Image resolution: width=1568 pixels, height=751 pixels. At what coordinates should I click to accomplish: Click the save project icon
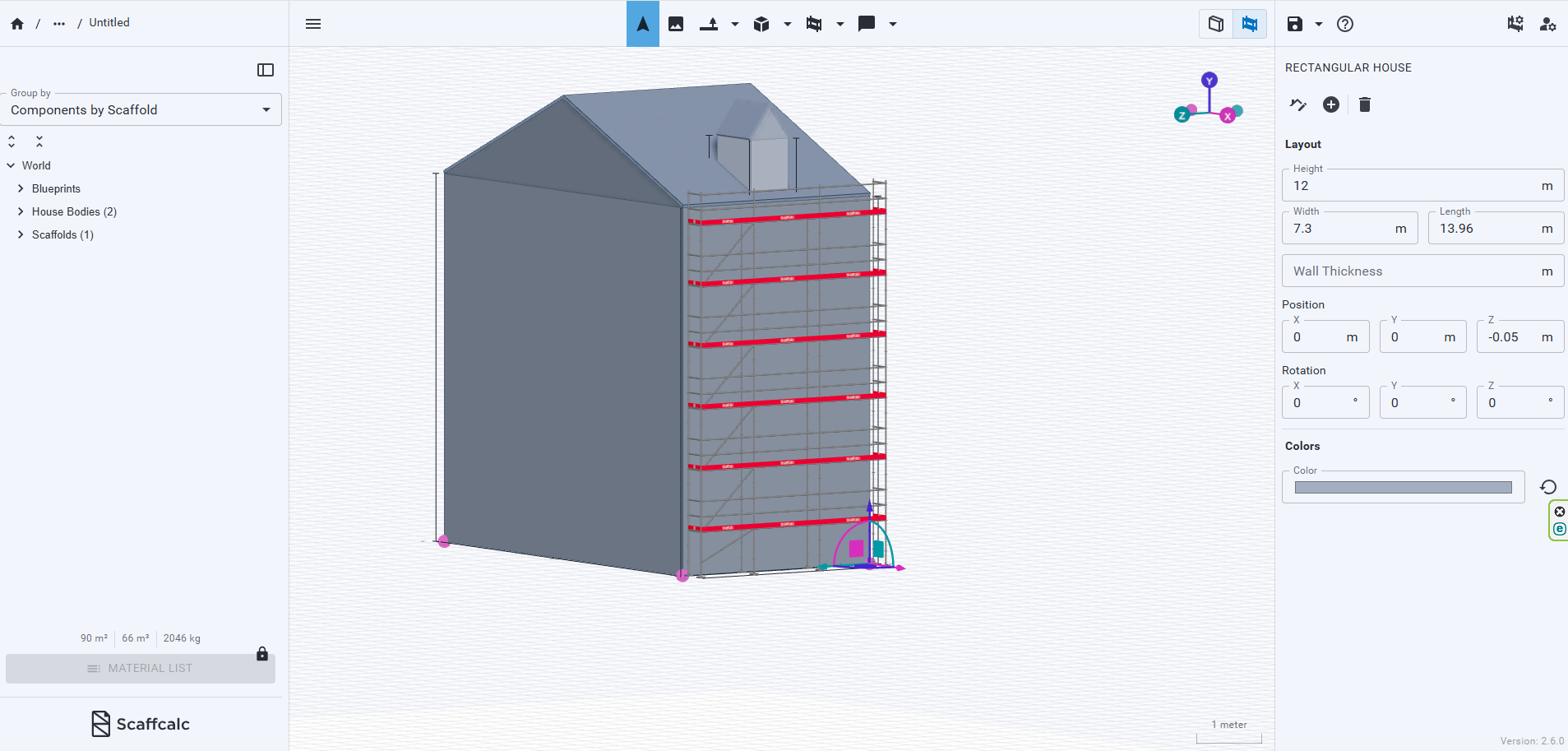click(1293, 24)
